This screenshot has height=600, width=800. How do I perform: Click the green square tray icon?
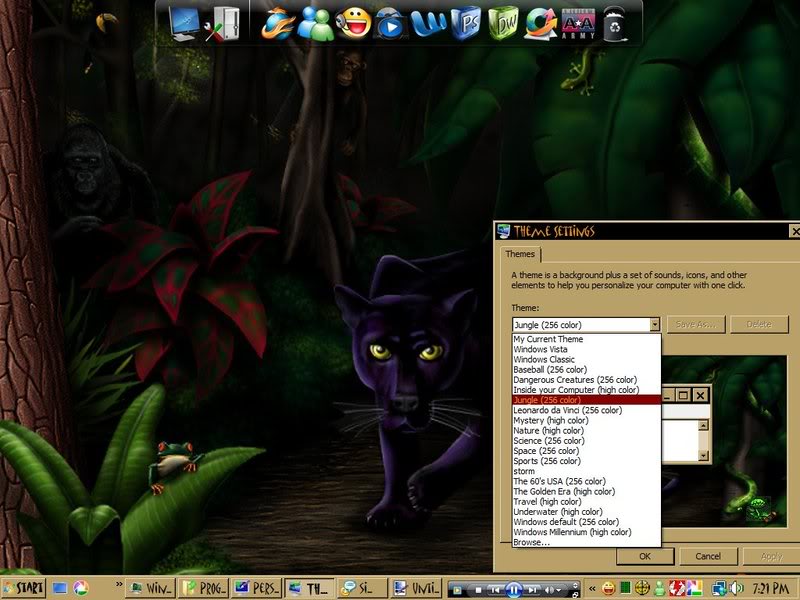(626, 588)
